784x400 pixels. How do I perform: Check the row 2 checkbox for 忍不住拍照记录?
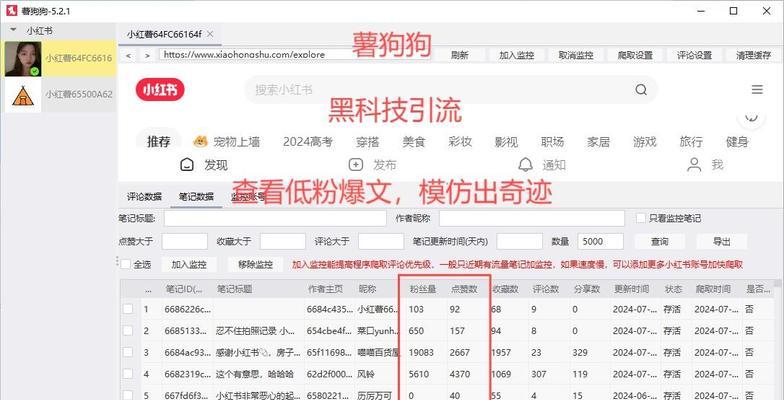pos(128,330)
